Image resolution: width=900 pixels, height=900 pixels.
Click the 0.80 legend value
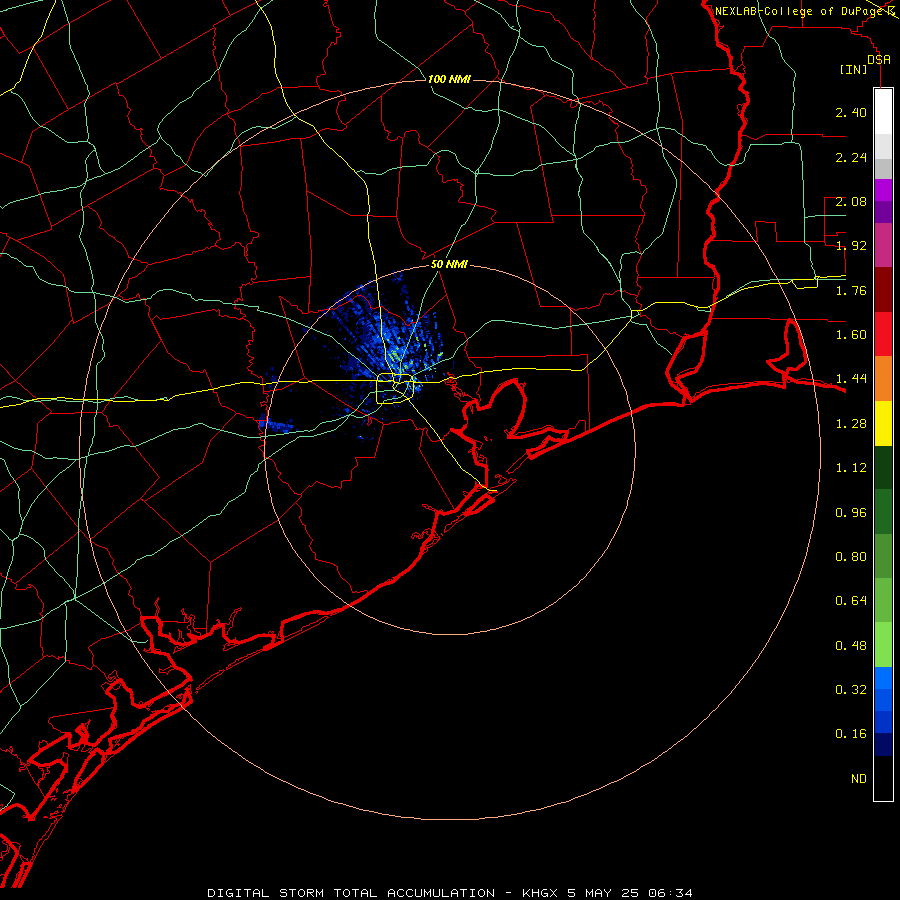tap(851, 557)
